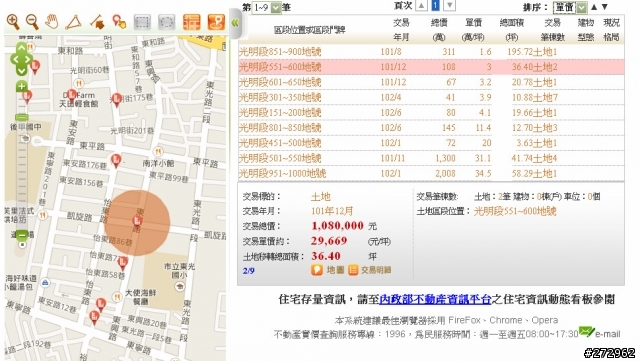Choose the circle selection tool

pos(166,22)
